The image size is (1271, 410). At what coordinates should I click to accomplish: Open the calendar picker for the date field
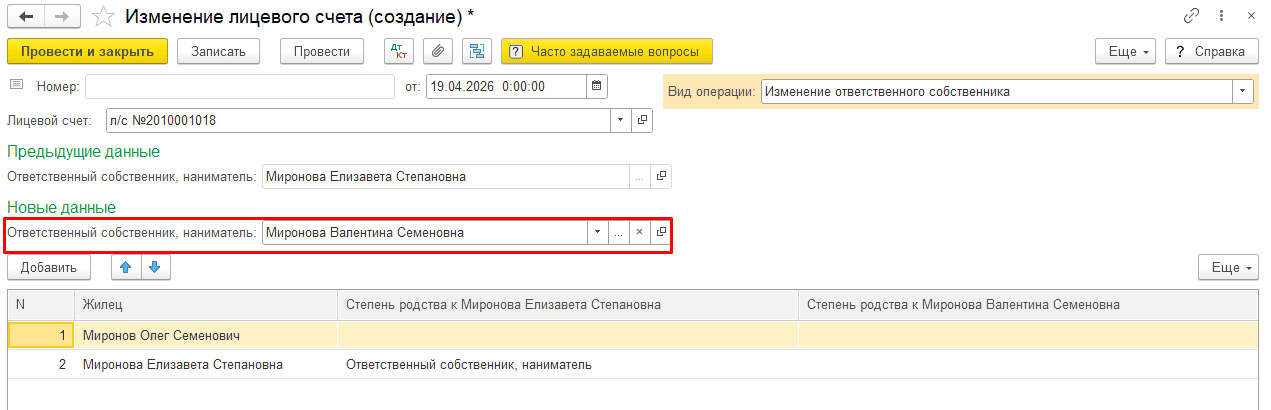tap(597, 86)
